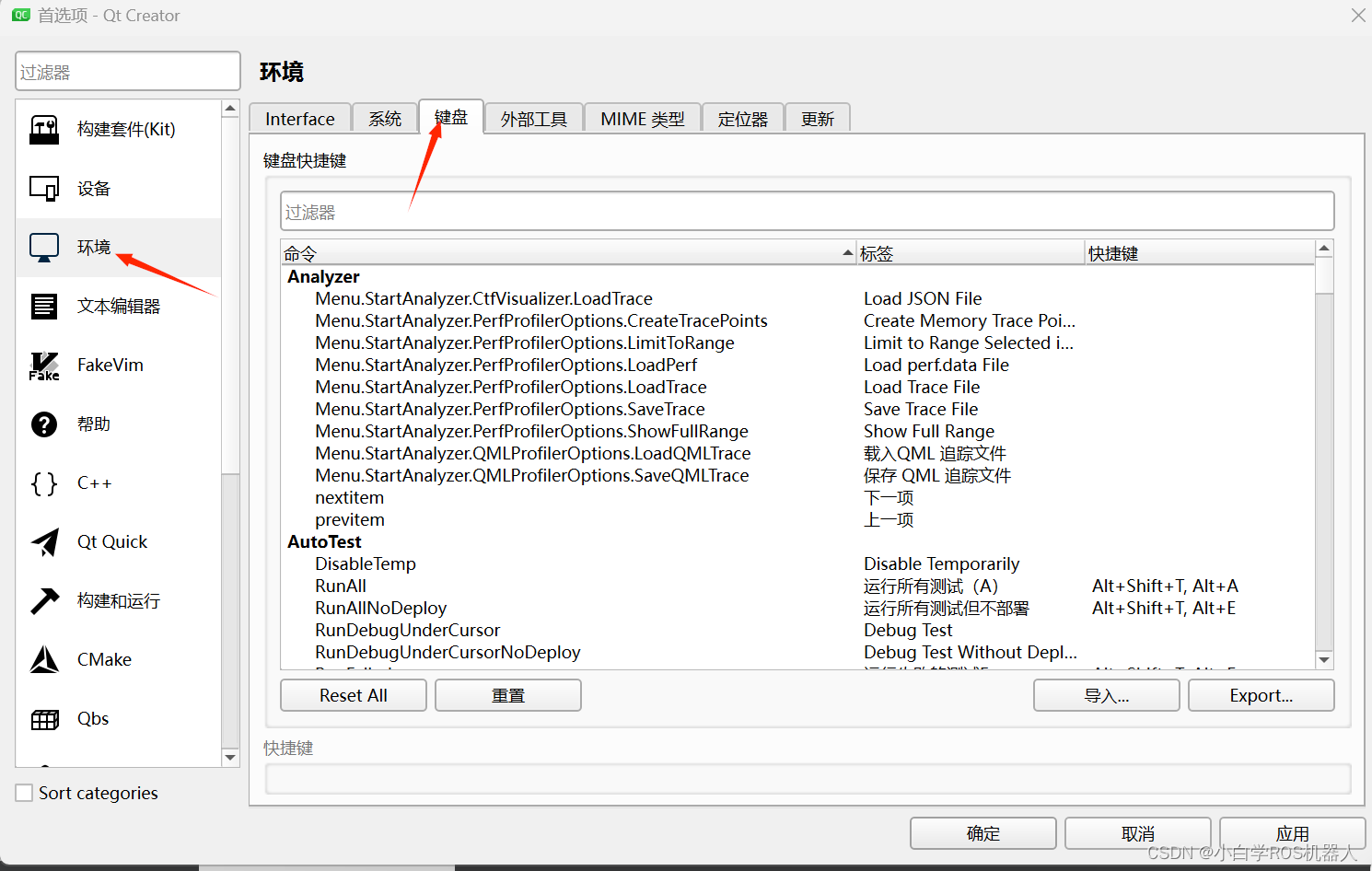
Task: Select the RunDebugUnderCursorNoDeploy row
Action: tap(797, 652)
